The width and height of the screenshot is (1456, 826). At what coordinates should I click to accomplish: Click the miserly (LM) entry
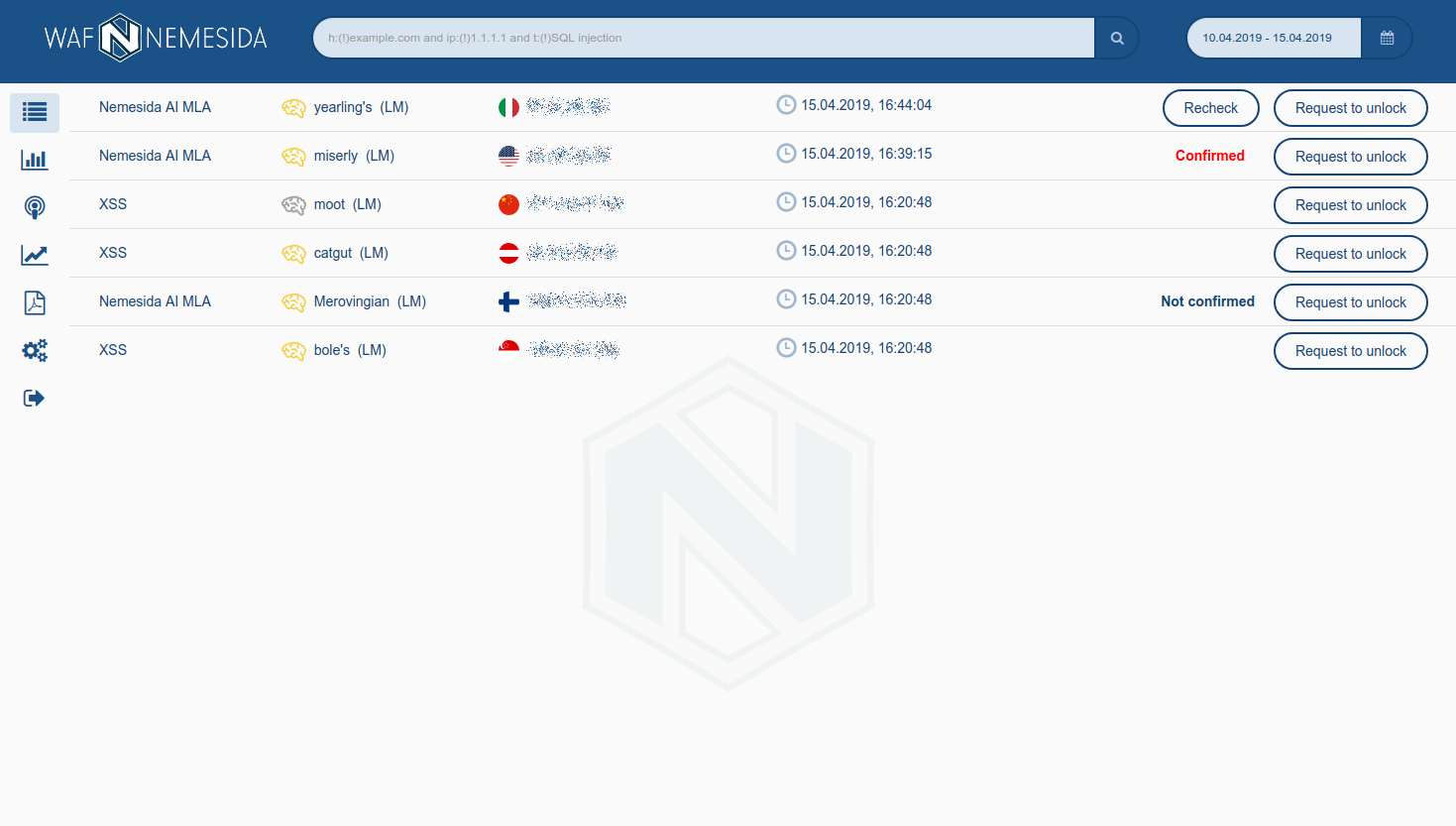(354, 156)
